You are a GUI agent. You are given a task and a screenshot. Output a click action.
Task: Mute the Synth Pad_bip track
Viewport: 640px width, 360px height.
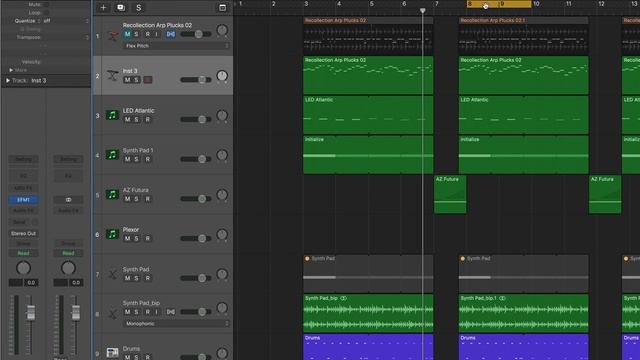[x=127, y=312]
